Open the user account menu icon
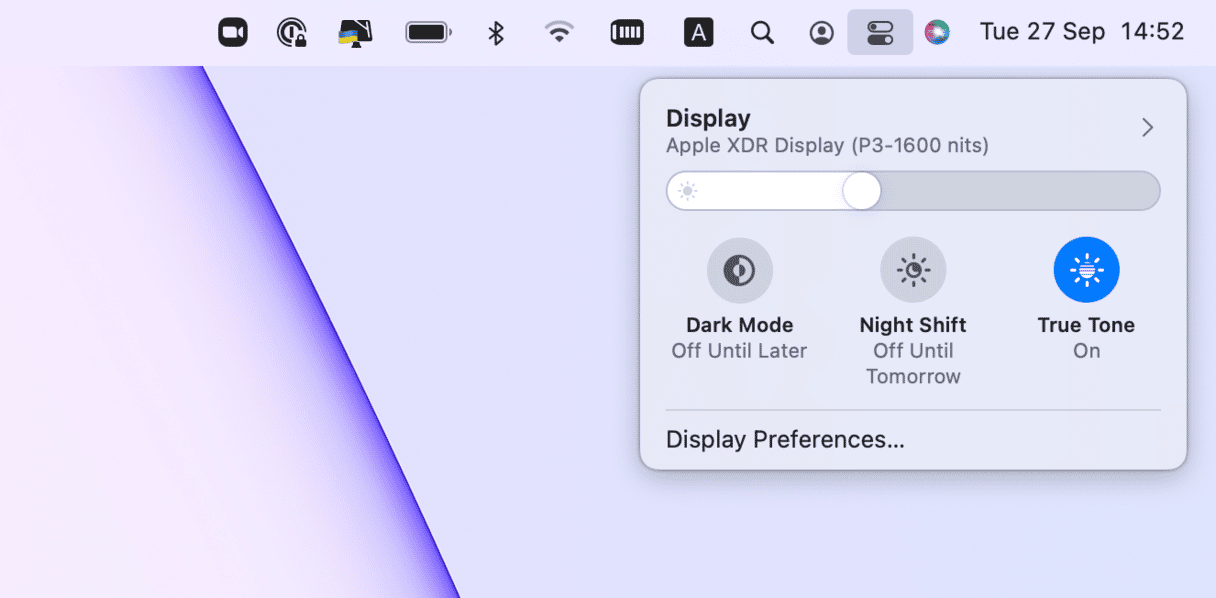Viewport: 1216px width, 598px height. (821, 33)
